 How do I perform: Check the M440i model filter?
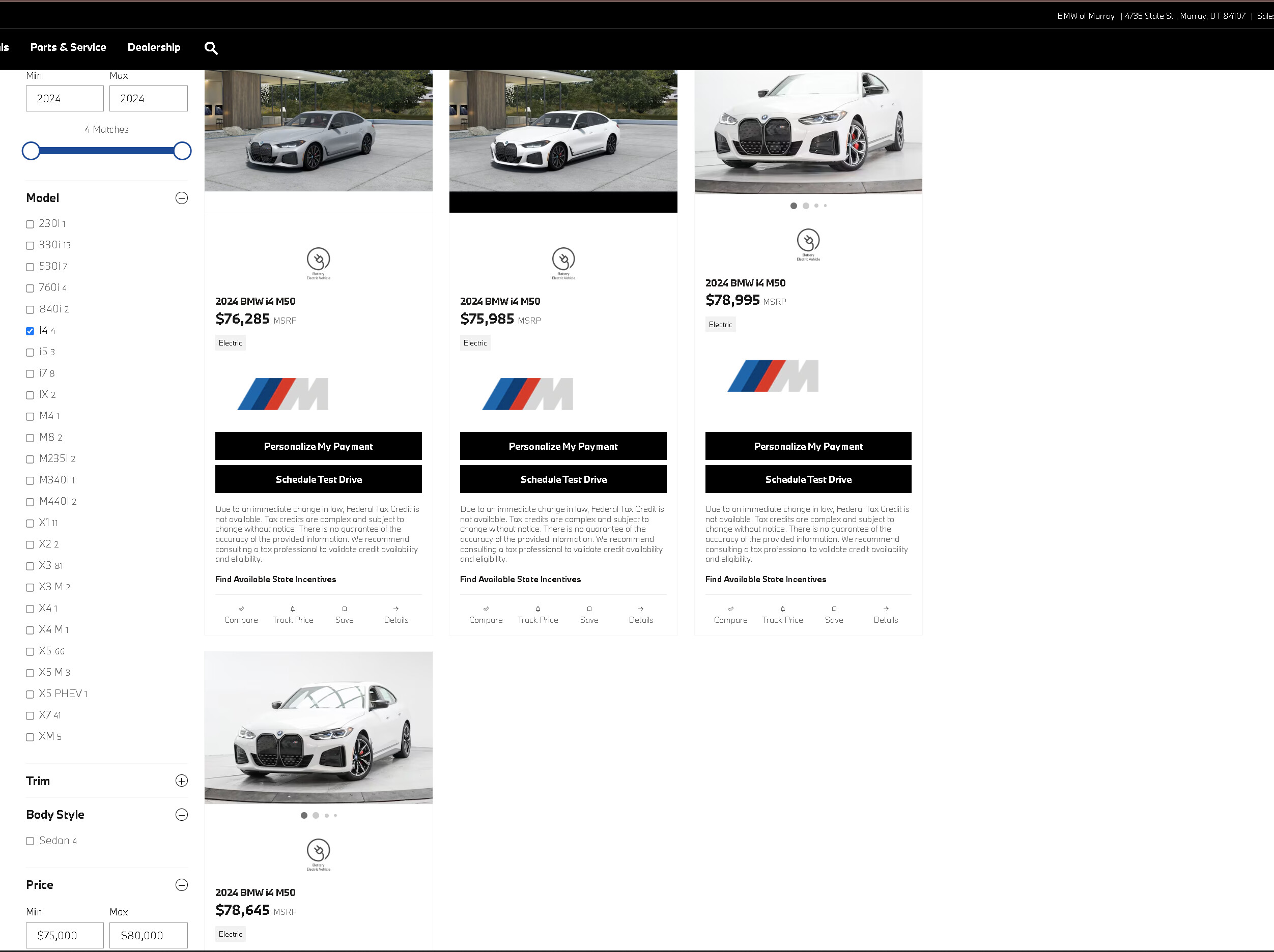pyautogui.click(x=30, y=502)
